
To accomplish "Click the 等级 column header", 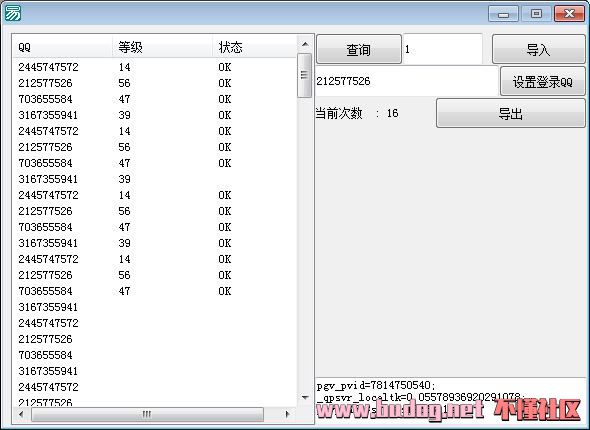I will (x=162, y=47).
